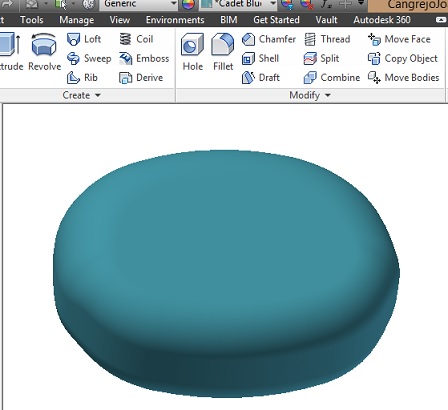Switch to the Environments tab
The image size is (448, 410).
175,20
